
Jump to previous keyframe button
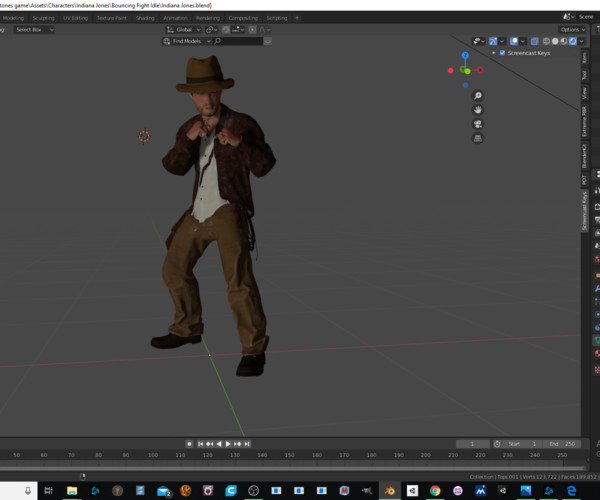coord(209,444)
